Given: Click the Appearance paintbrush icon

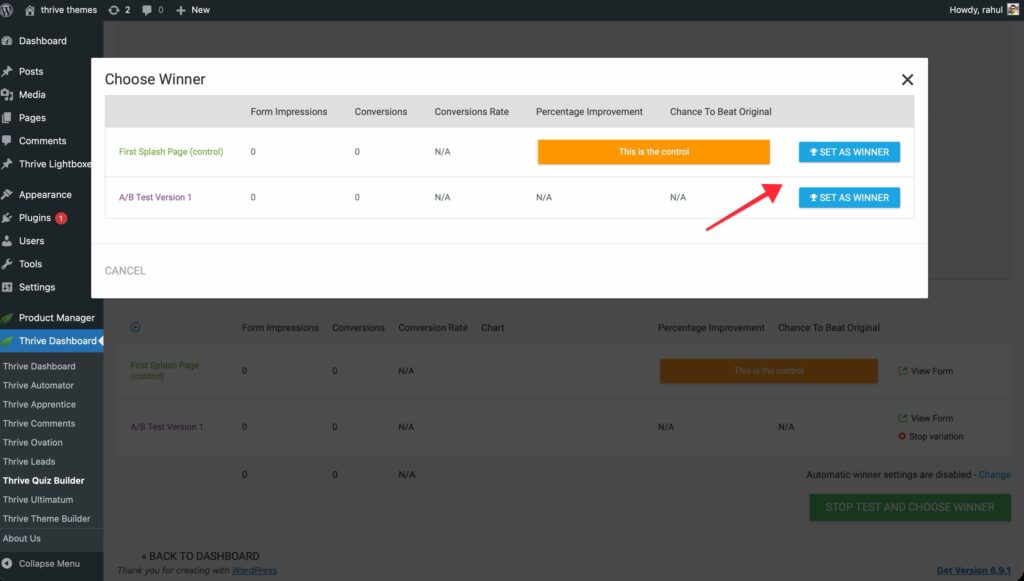Looking at the screenshot, I should point(8,195).
